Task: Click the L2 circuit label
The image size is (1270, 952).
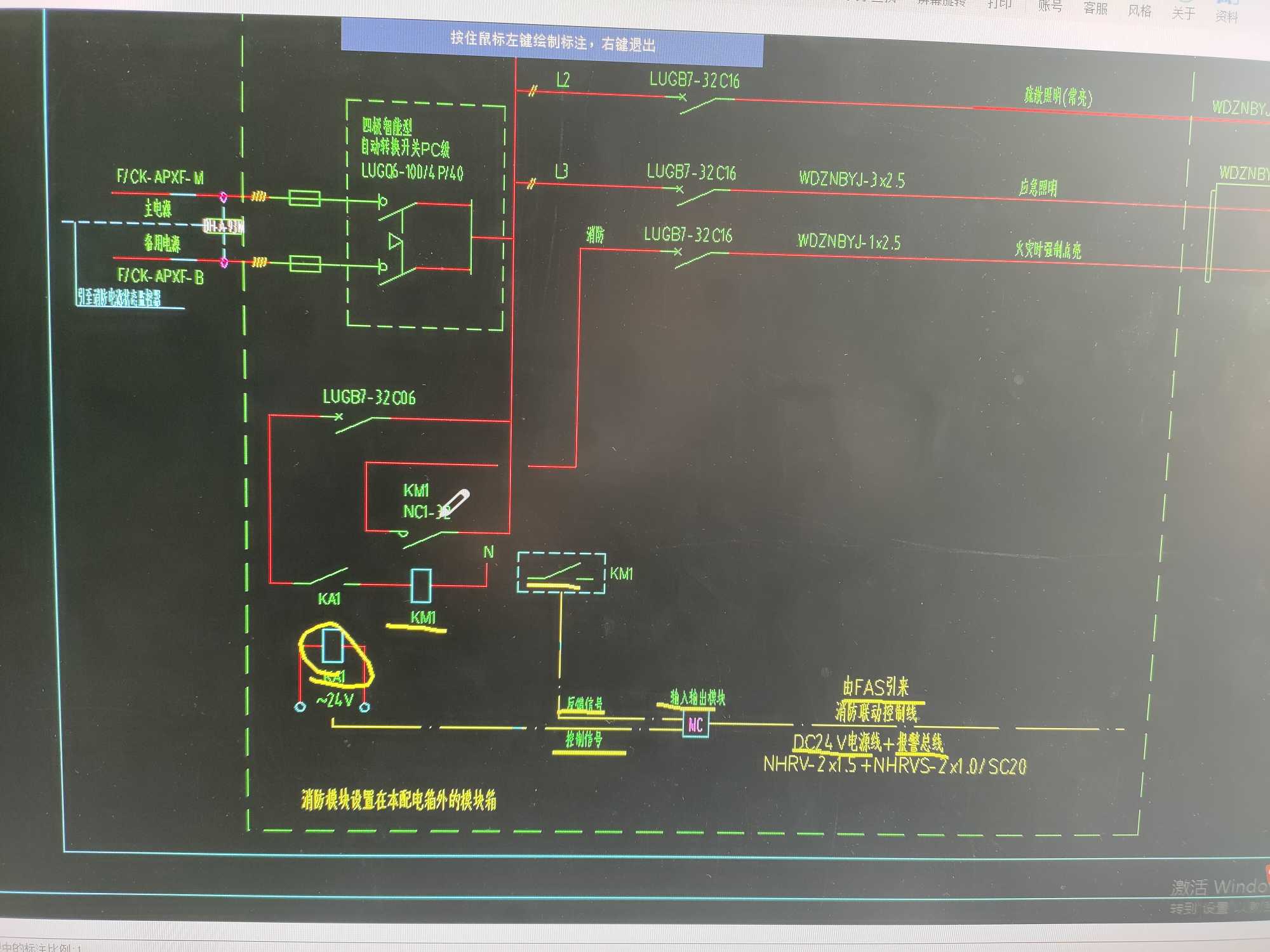Action: [x=563, y=79]
